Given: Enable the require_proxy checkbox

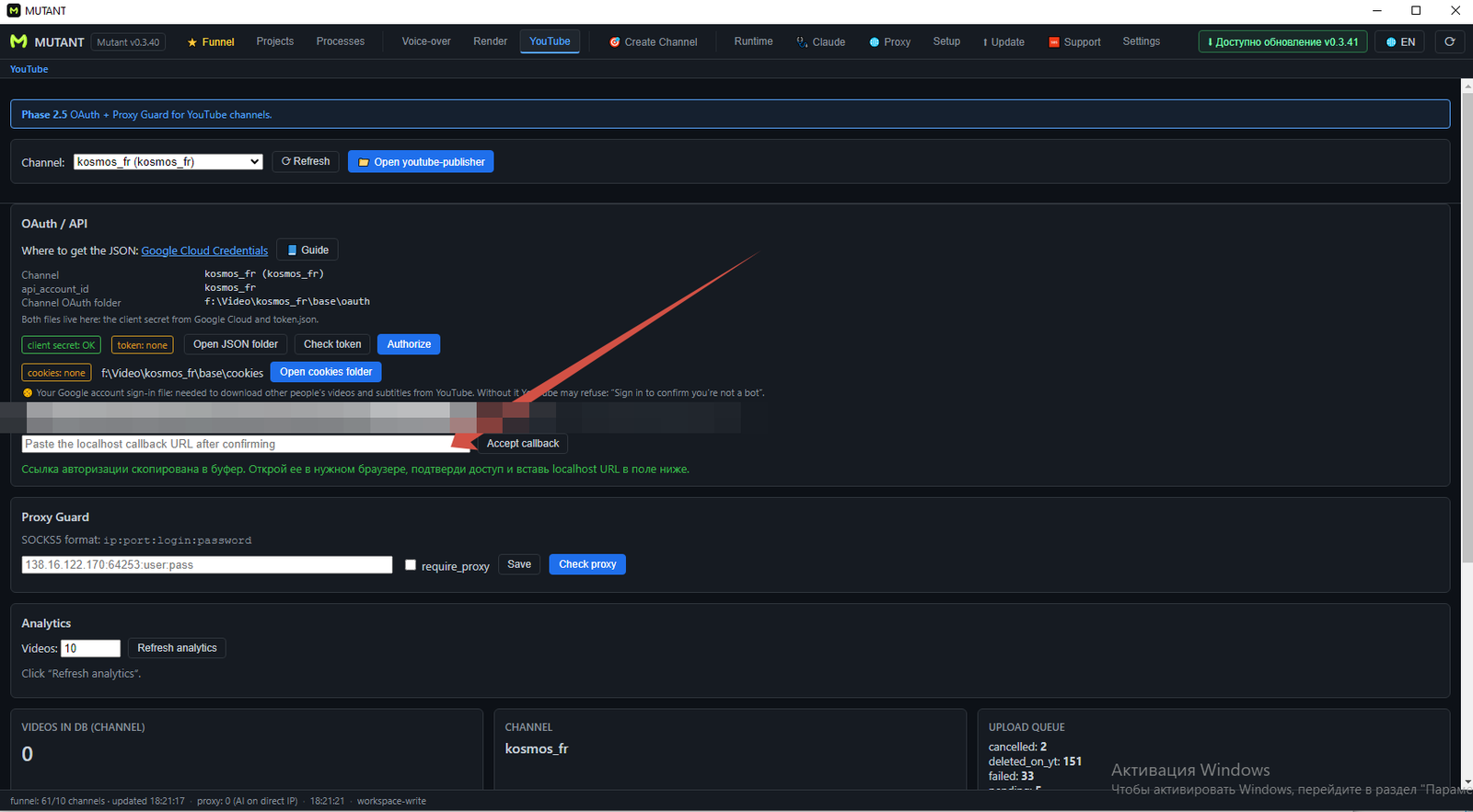Looking at the screenshot, I should point(411,565).
